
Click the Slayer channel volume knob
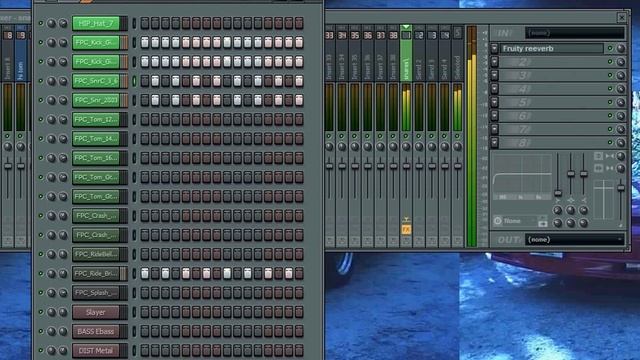click(x=63, y=312)
